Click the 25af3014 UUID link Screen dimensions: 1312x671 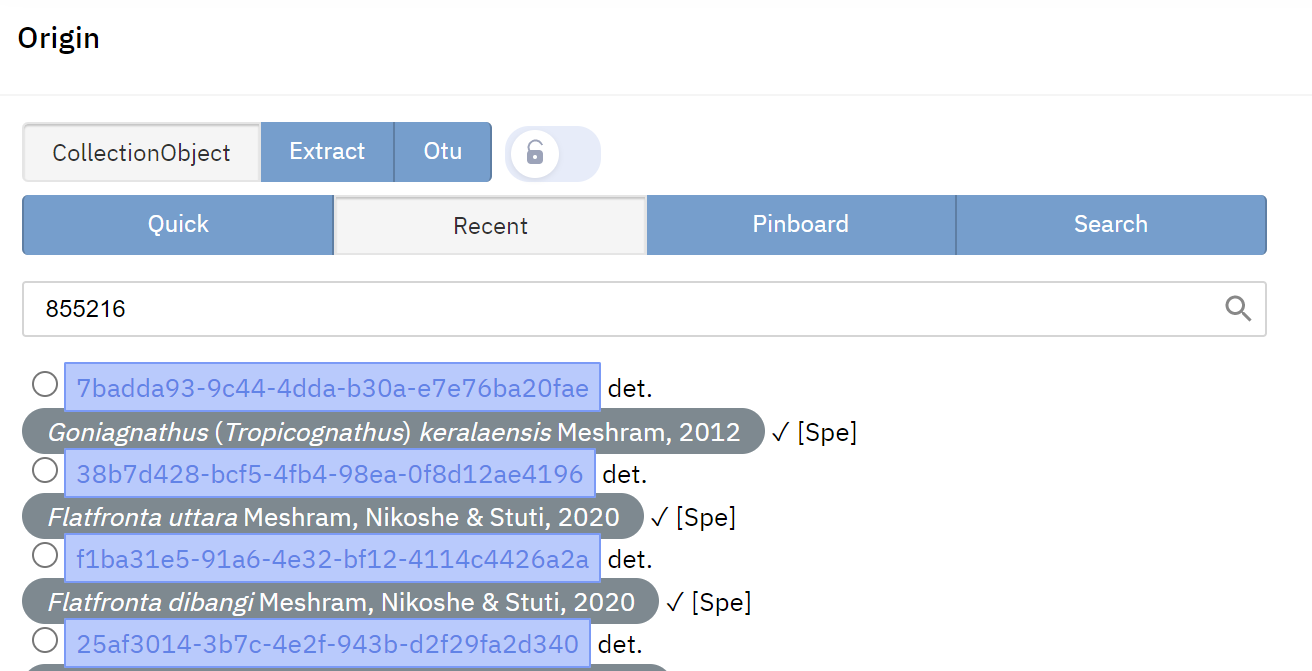coord(326,644)
